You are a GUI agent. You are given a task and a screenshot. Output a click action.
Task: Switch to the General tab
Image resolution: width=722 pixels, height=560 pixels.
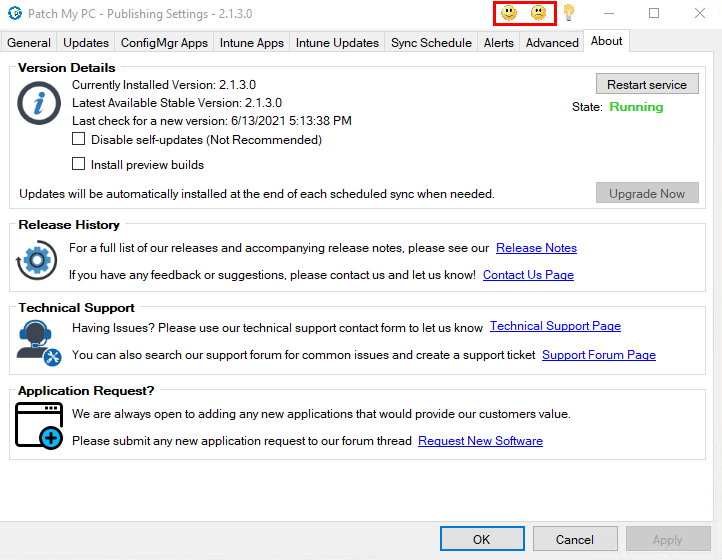click(29, 42)
